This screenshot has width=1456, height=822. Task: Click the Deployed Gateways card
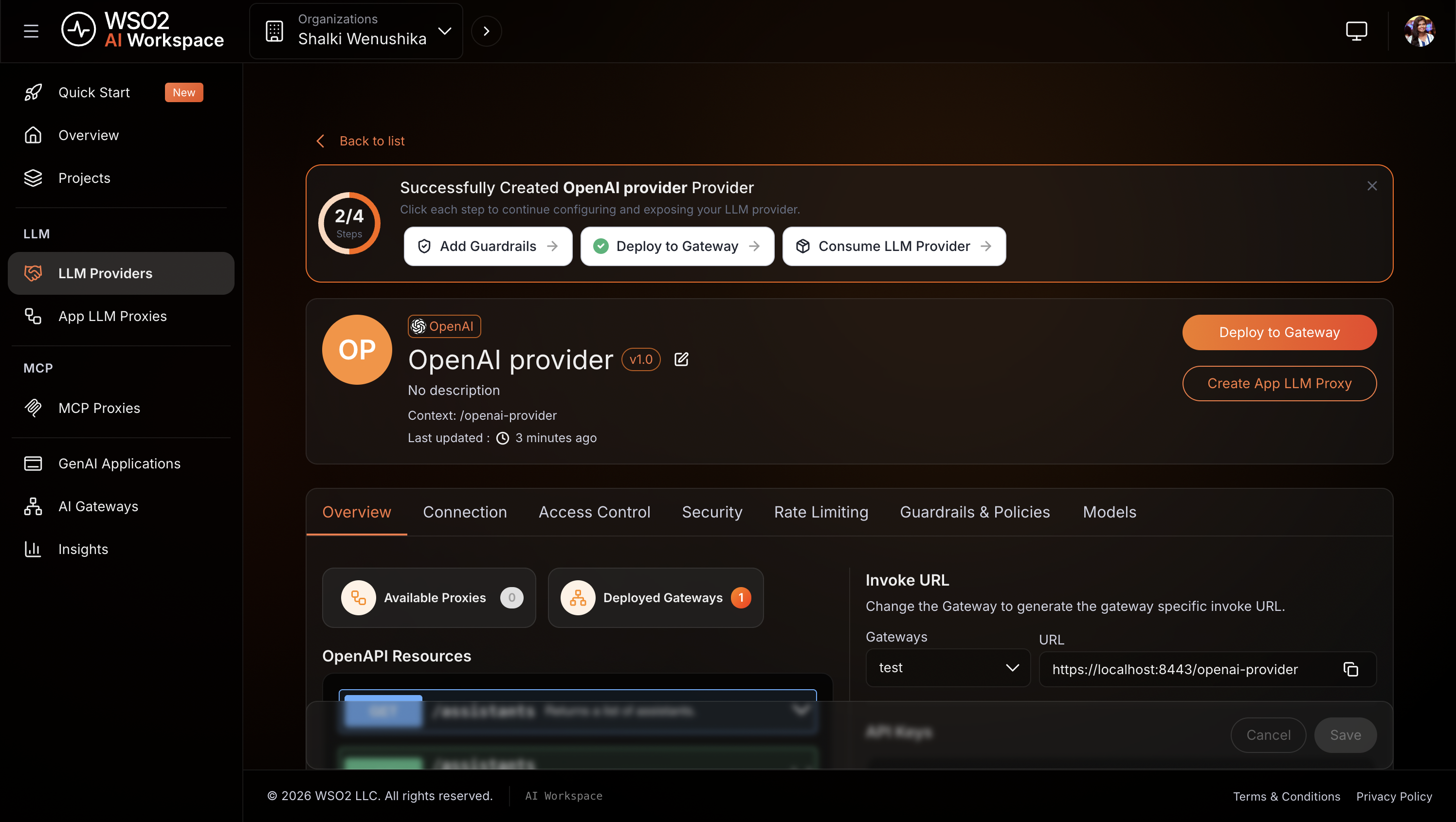pyautogui.click(x=655, y=598)
